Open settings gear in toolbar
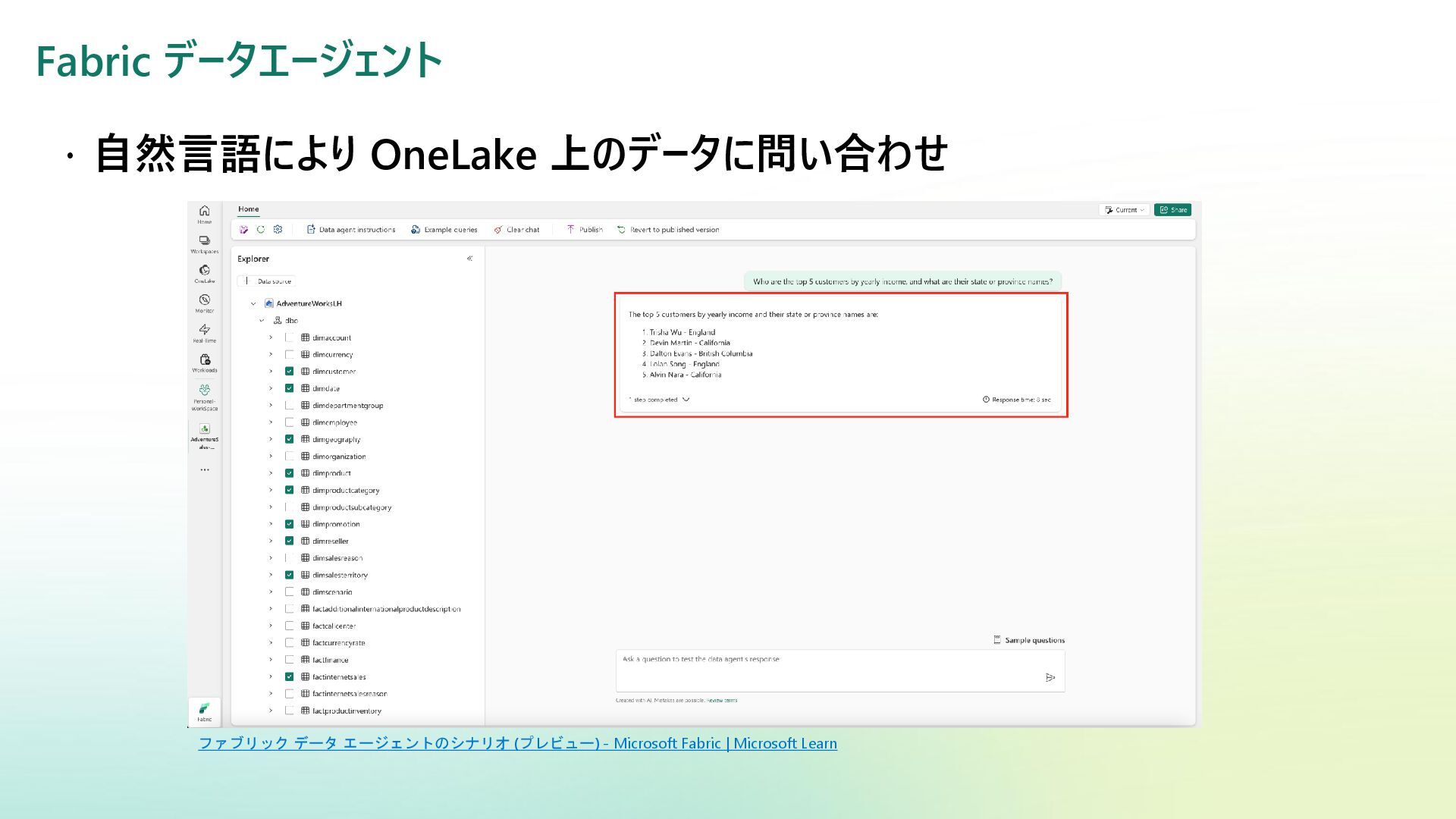Screen dimensions: 1456x819 click(278, 230)
